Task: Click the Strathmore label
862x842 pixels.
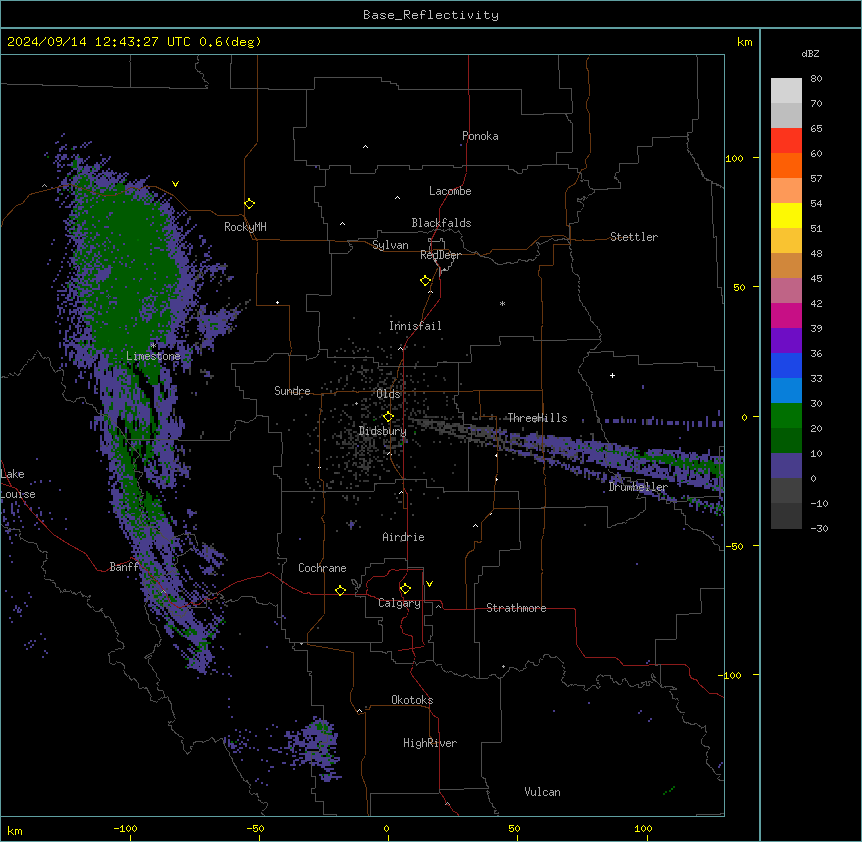Action: (516, 608)
